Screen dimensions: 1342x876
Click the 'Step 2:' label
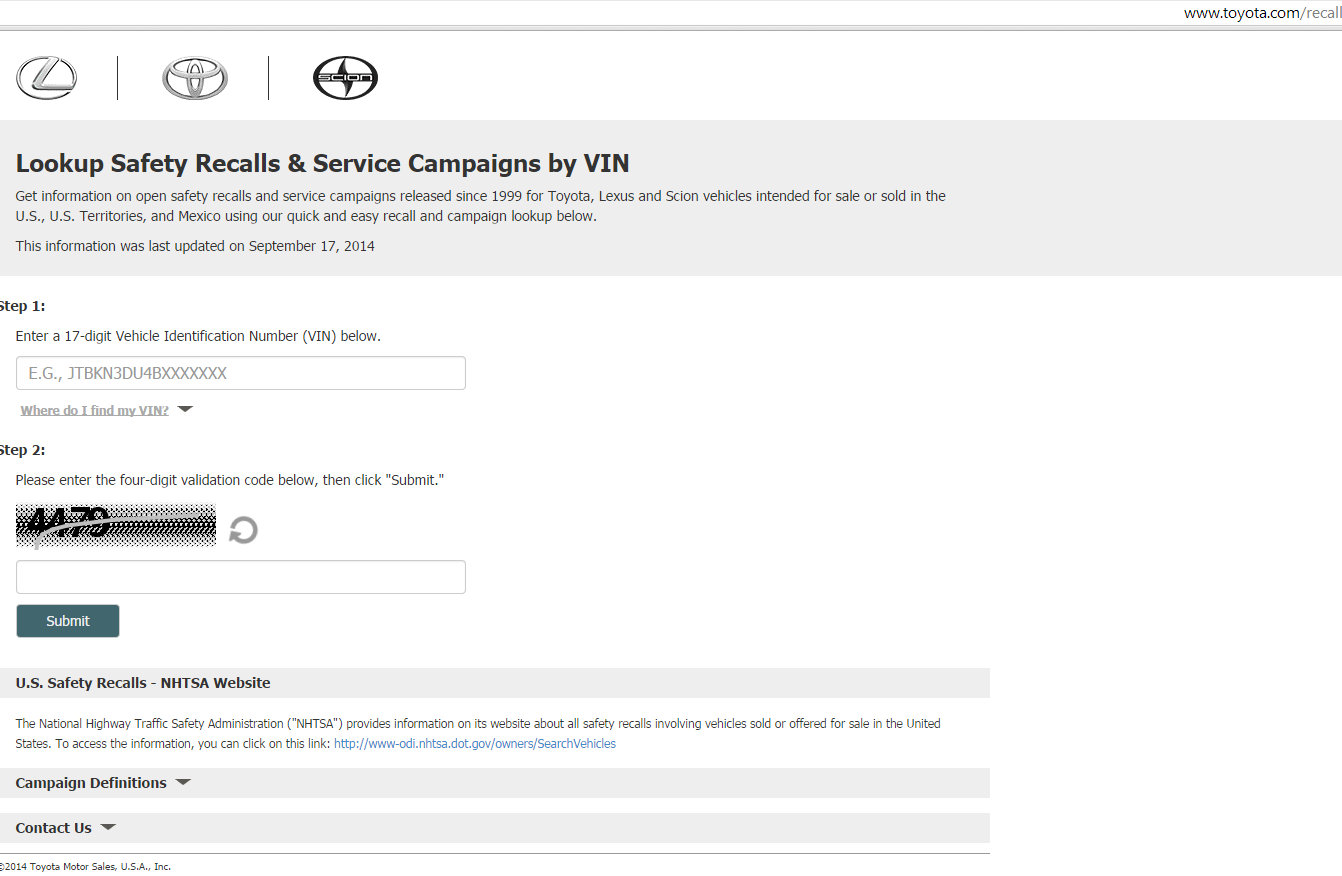pos(23,450)
